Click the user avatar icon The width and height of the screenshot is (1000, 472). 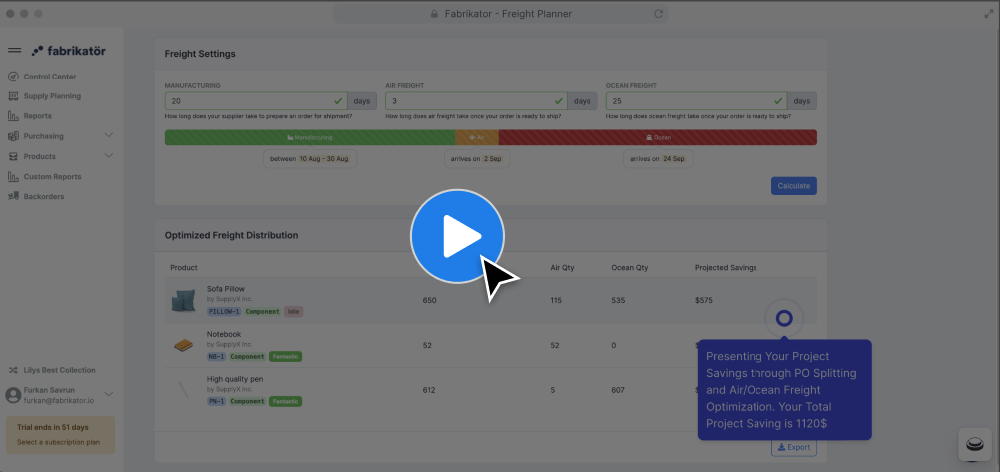pos(13,395)
